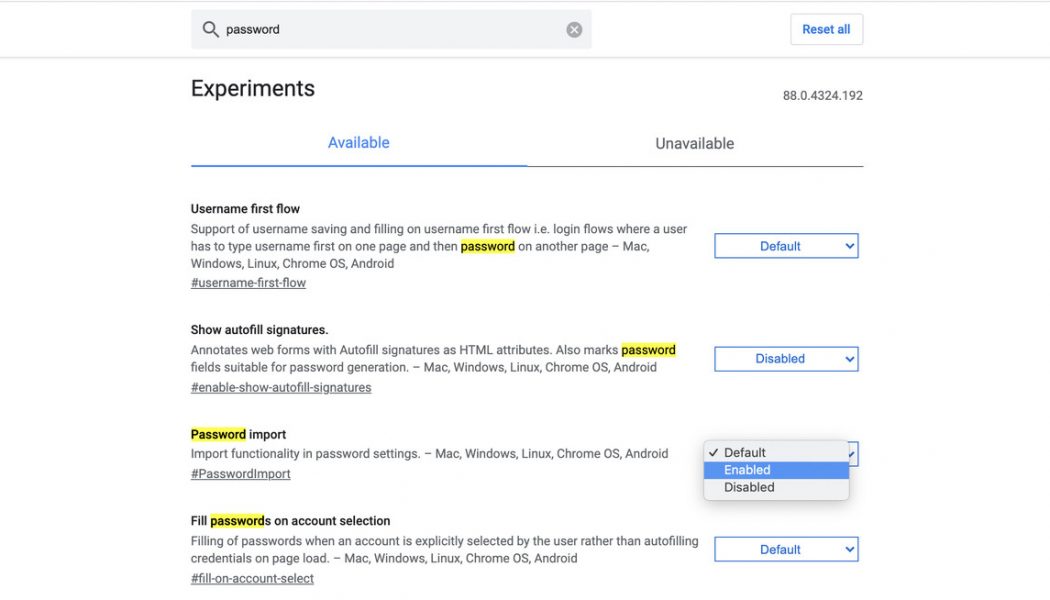
Task: Open the #fill-on-account-select link
Action: (x=251, y=577)
